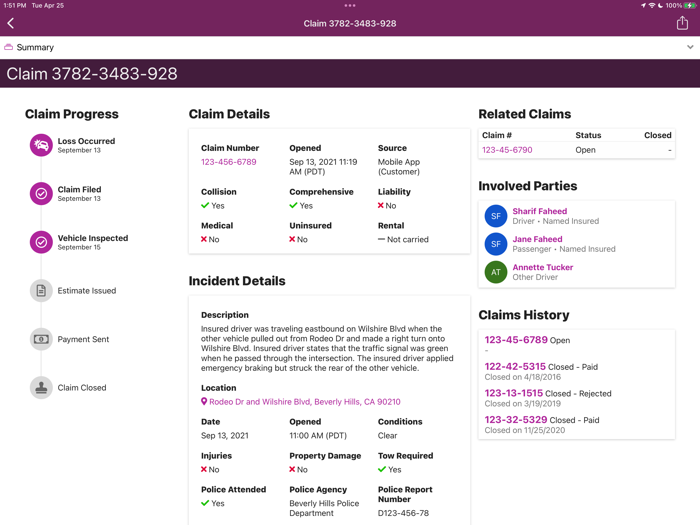Tap the Claim Closed step label
This screenshot has height=525, width=700.
click(82, 388)
